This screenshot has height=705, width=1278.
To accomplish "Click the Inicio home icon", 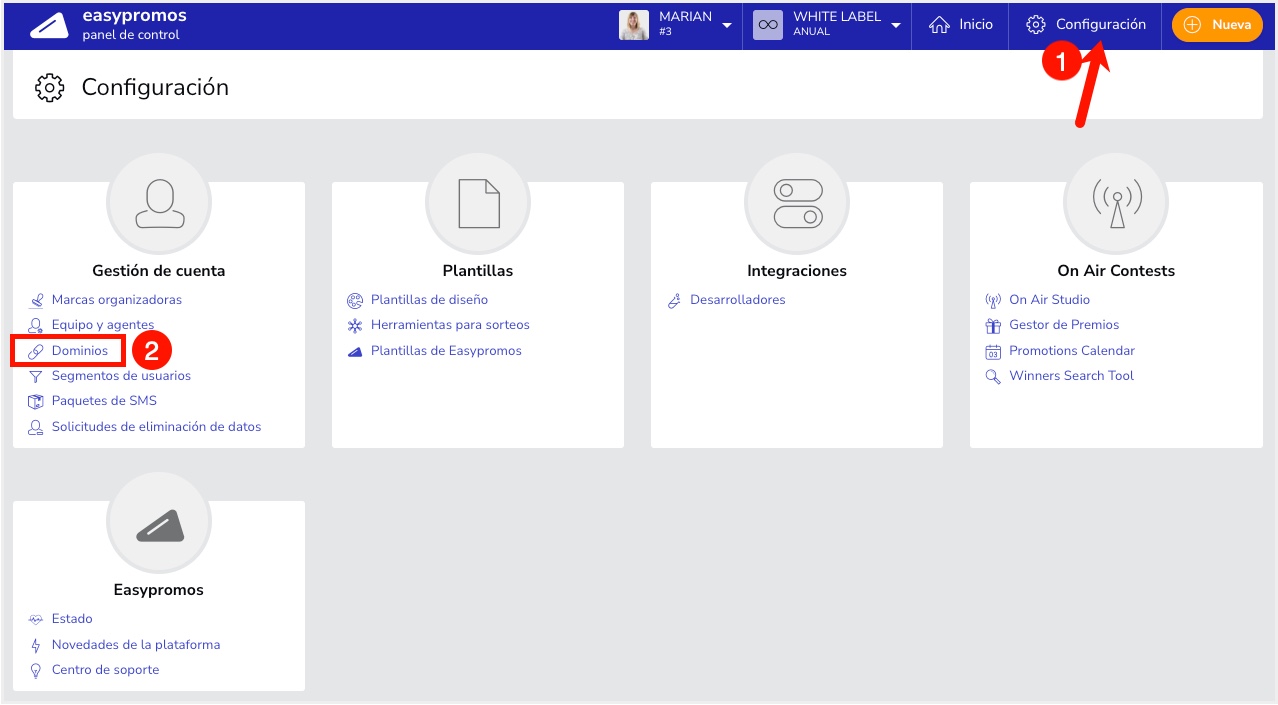I will point(939,25).
